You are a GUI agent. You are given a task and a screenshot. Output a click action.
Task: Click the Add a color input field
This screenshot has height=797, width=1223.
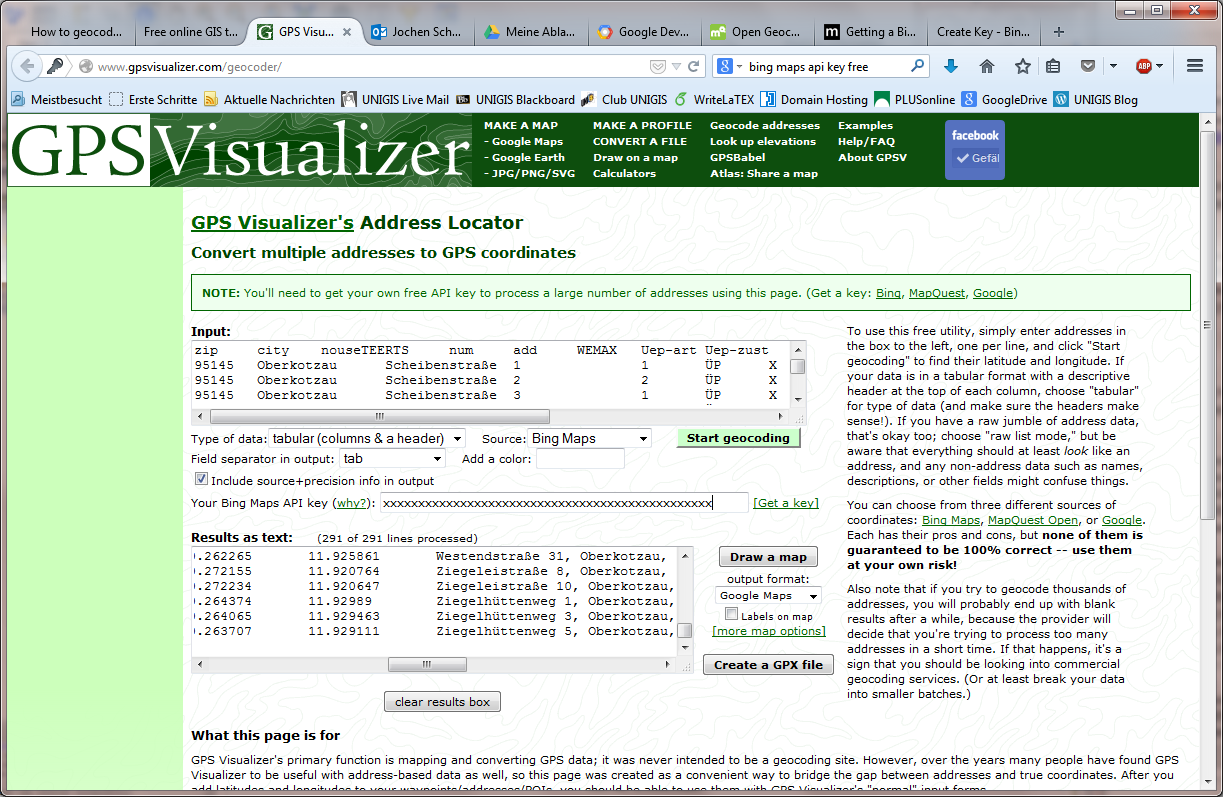(580, 459)
